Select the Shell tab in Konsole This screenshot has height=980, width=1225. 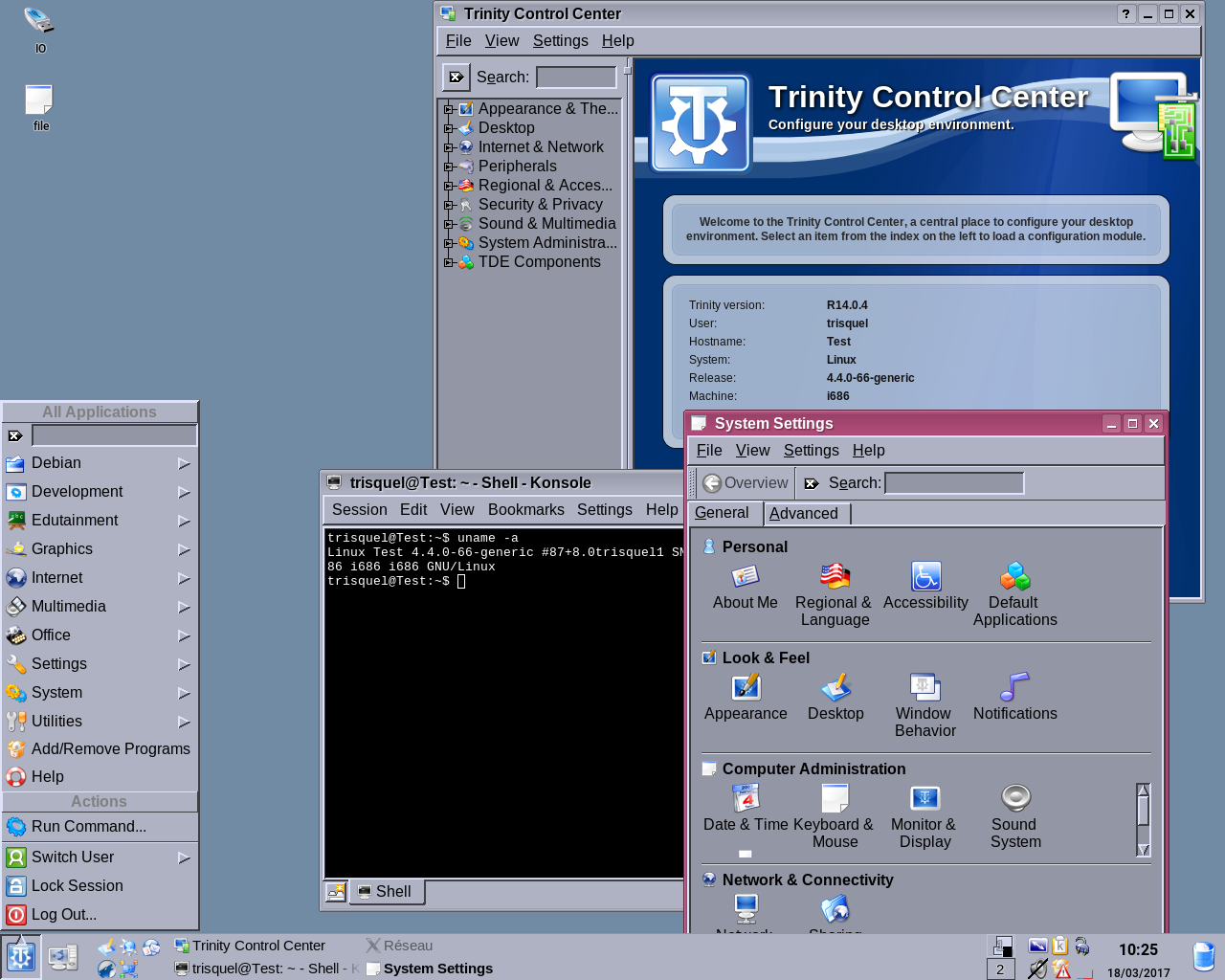[387, 892]
